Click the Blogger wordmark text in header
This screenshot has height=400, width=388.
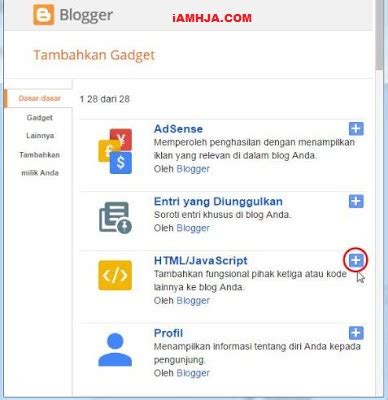(x=86, y=15)
